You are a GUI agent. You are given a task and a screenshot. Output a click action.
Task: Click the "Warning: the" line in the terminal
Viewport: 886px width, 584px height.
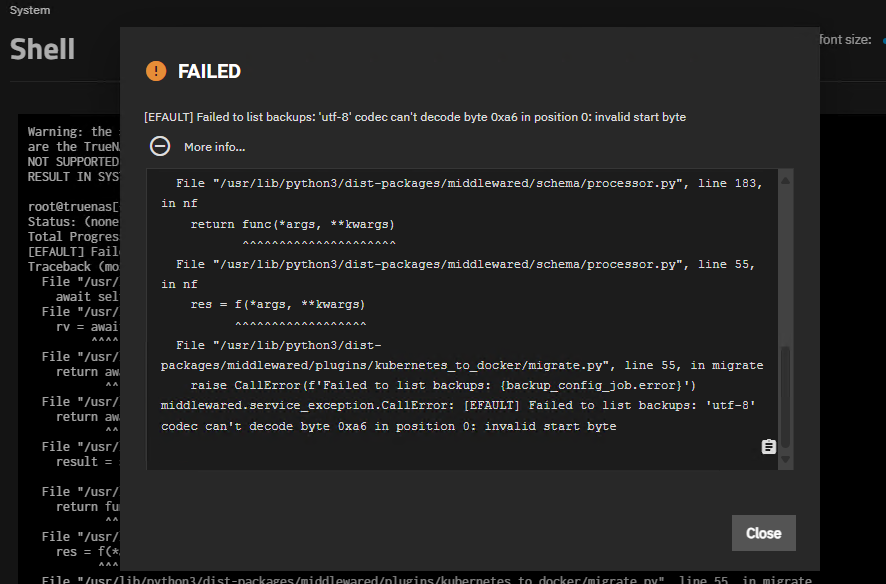click(70, 132)
